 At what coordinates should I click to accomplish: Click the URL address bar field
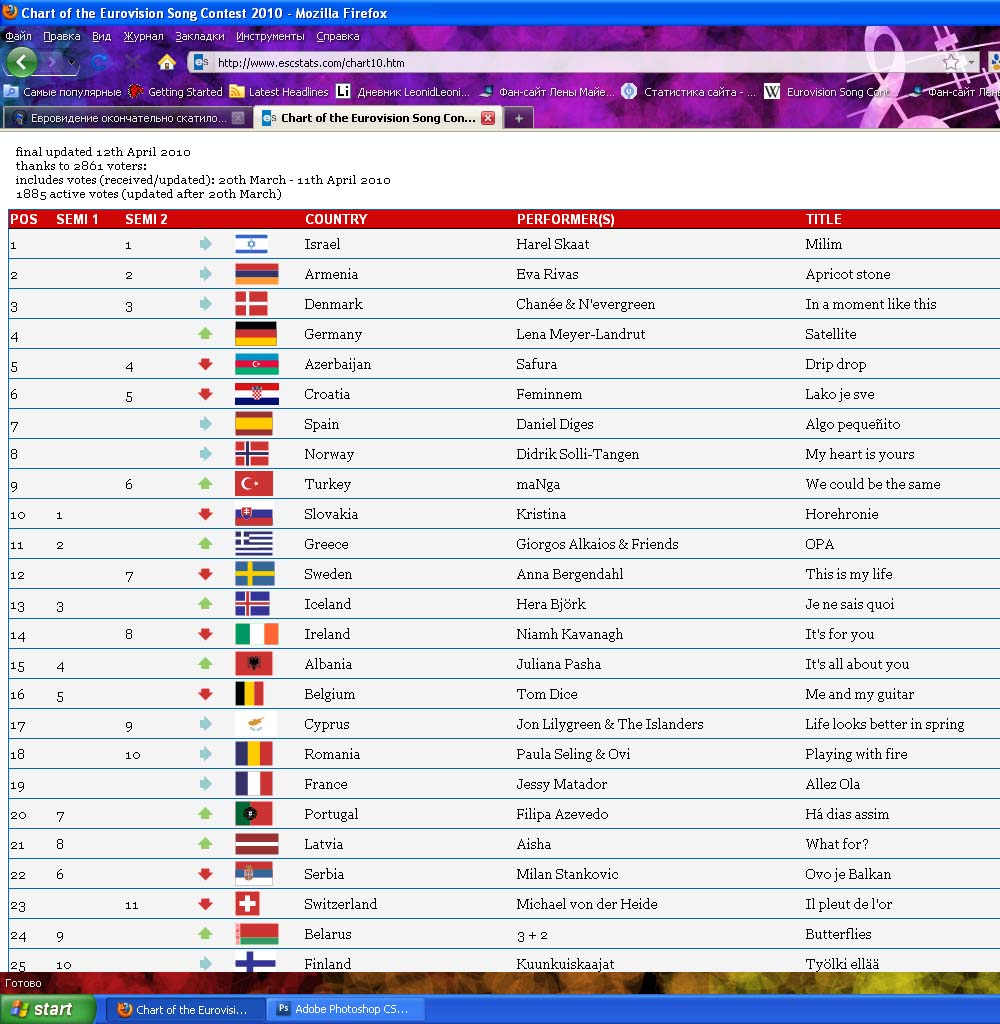(x=570, y=62)
